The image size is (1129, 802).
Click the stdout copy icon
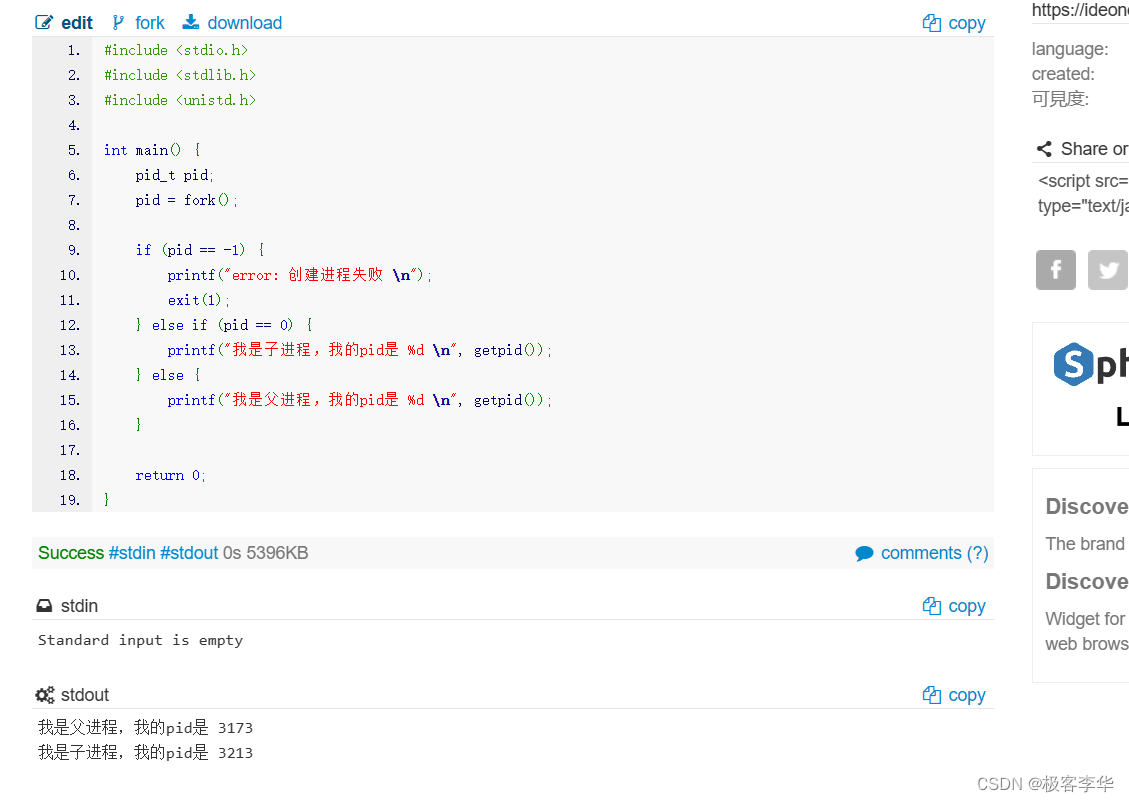(932, 695)
